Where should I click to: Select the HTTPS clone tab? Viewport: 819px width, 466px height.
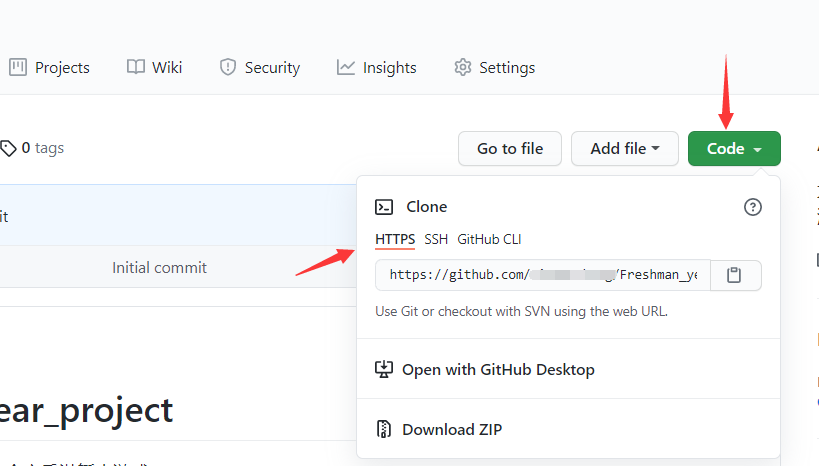(x=395, y=239)
